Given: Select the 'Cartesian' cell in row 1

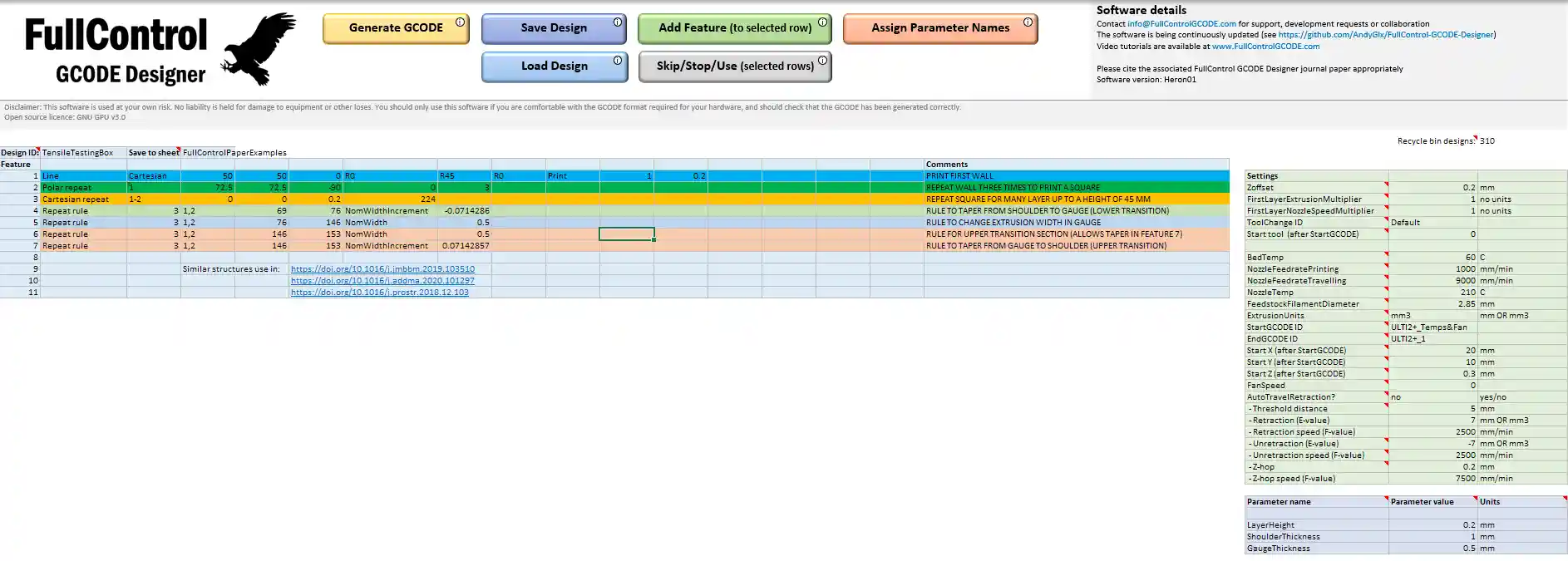Looking at the screenshot, I should point(154,176).
